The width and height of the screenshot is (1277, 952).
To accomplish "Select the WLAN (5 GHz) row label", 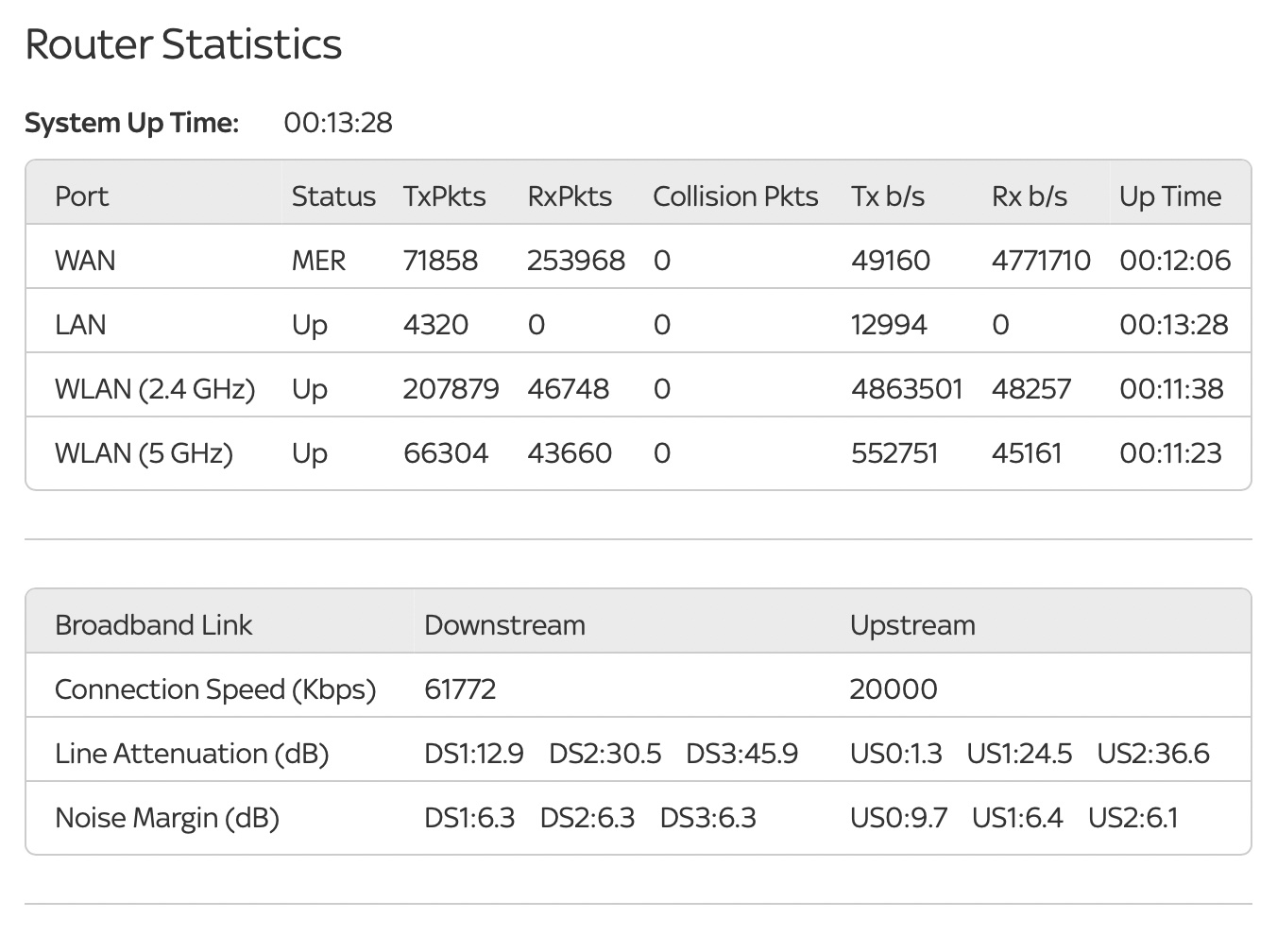I will point(144,453).
